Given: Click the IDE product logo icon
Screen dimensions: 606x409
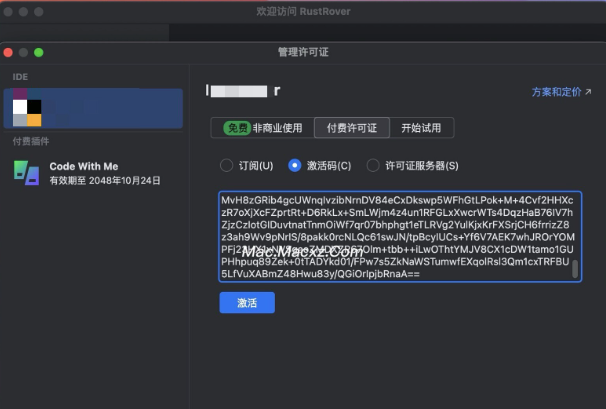Looking at the screenshot, I should pos(27,107).
